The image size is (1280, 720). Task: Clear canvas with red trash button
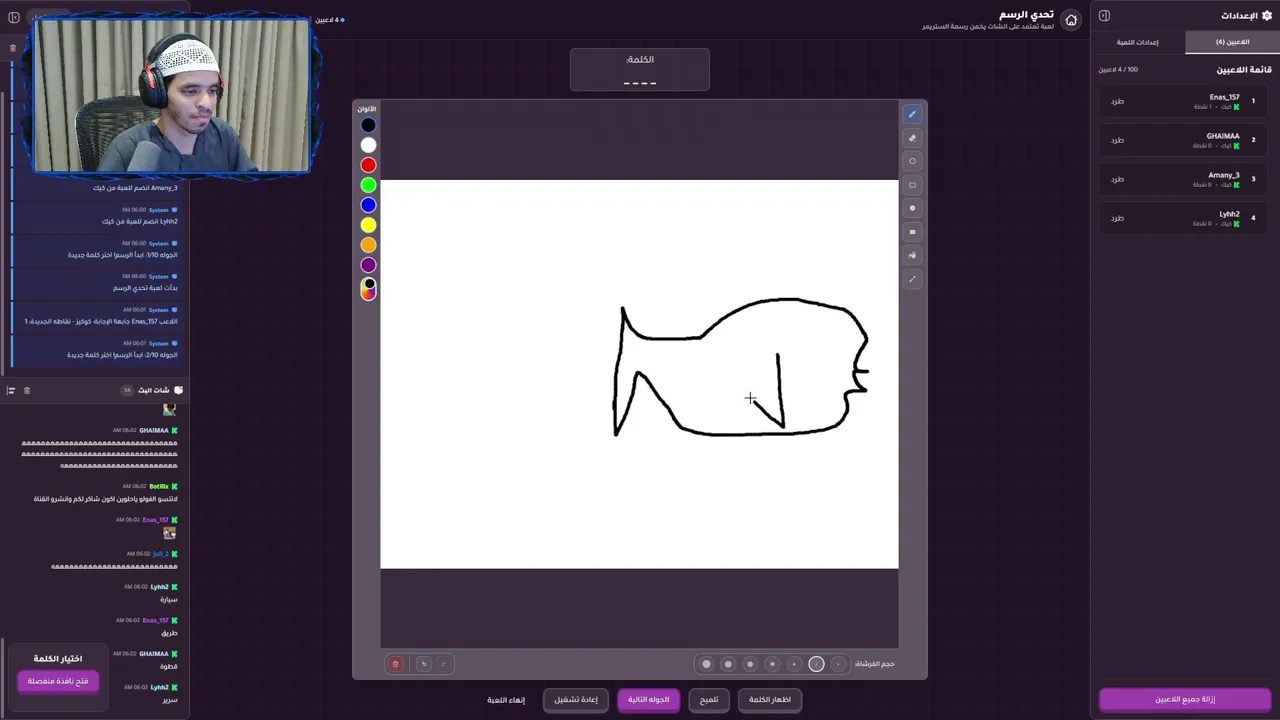395,664
